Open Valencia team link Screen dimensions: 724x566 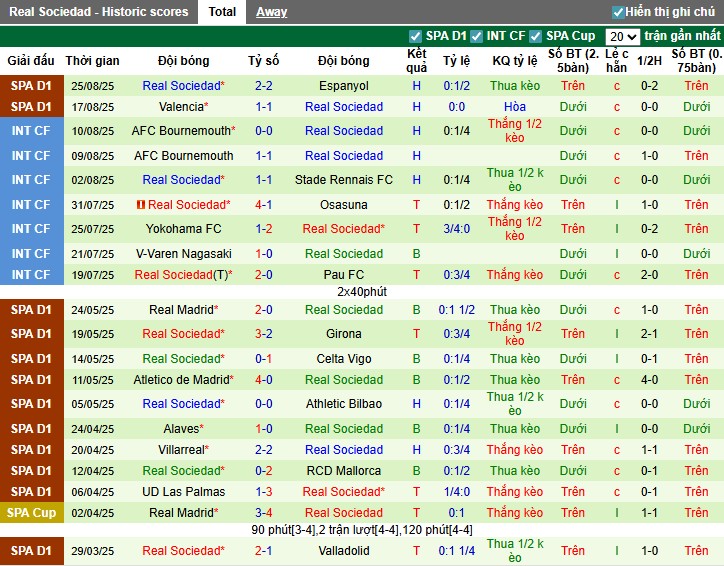click(x=181, y=107)
